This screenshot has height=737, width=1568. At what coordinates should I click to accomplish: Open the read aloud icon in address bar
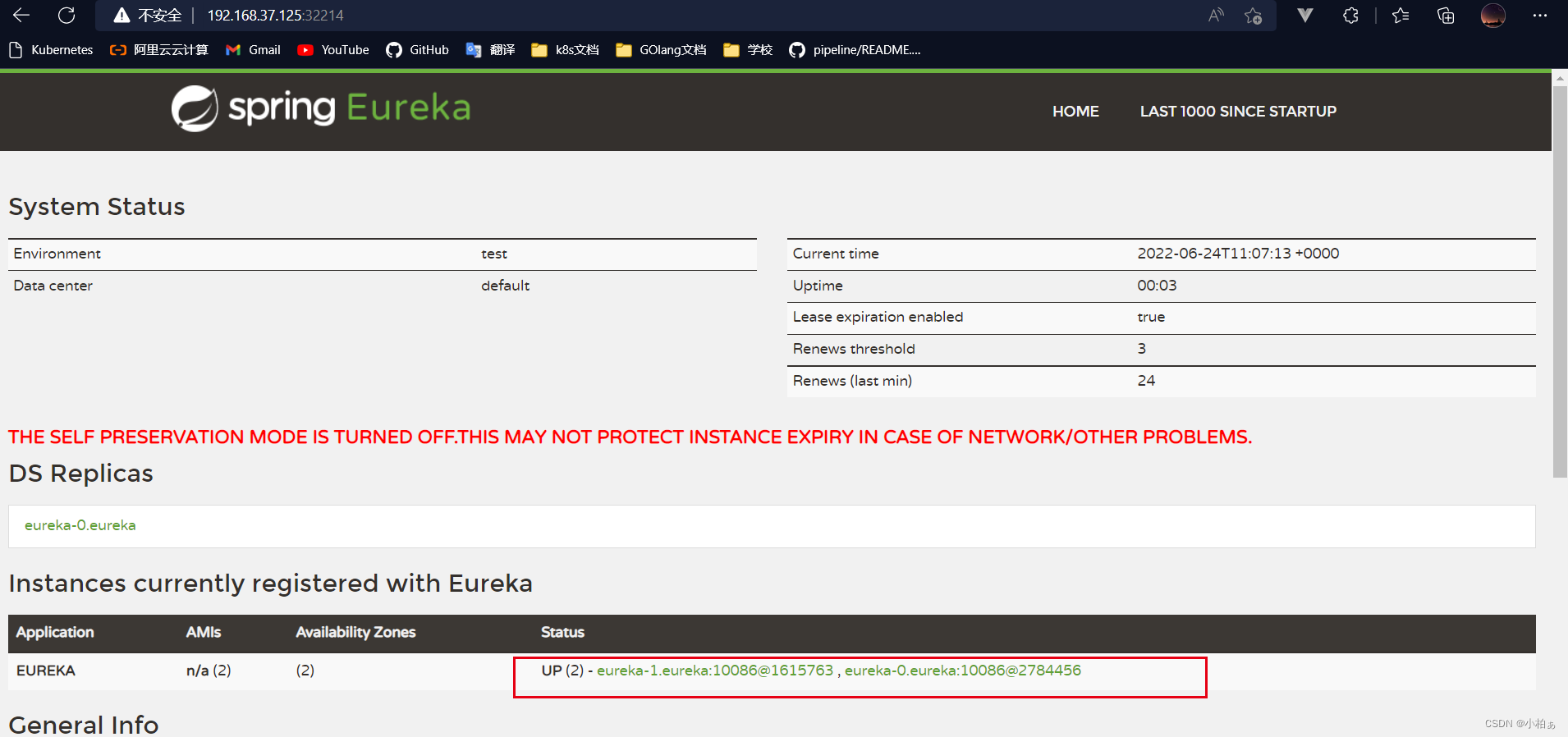click(x=1216, y=15)
